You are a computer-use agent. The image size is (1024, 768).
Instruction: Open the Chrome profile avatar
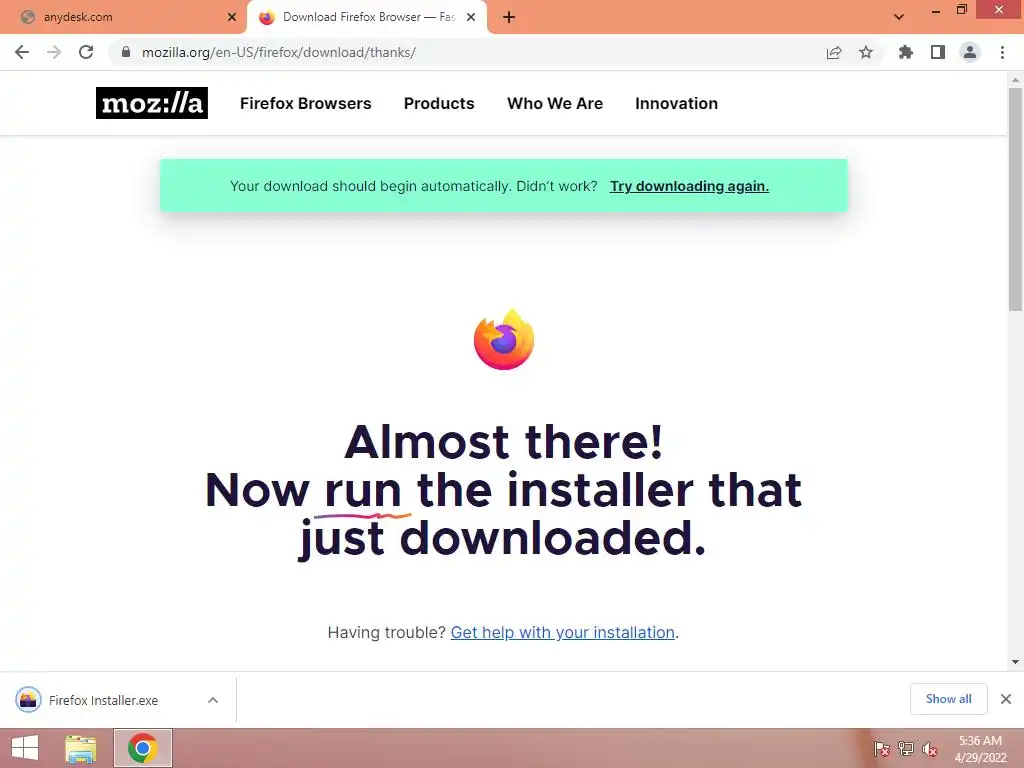(970, 52)
